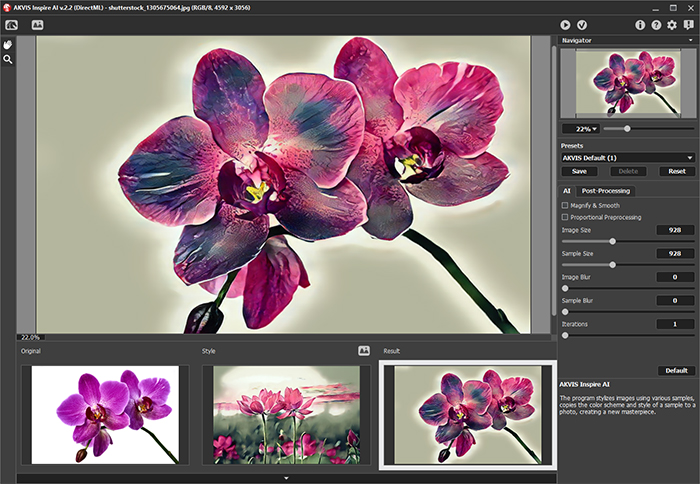Open the AKVIS Default presets dropdown

coord(627,157)
